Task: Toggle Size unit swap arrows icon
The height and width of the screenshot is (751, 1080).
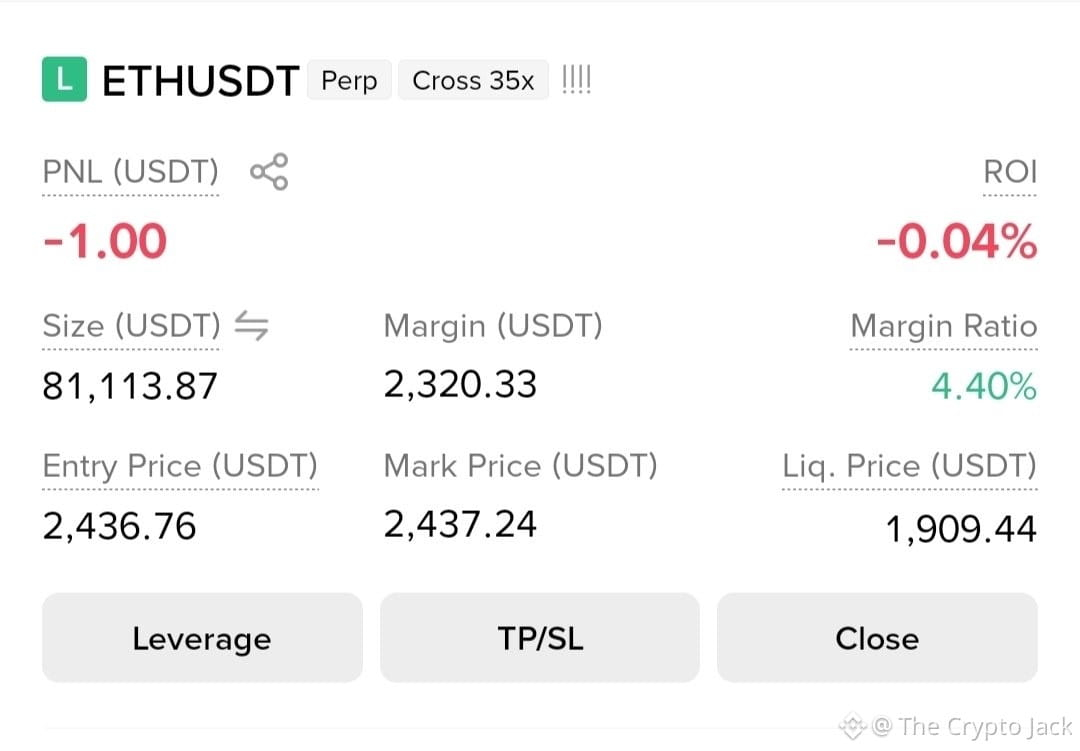Action: pyautogui.click(x=251, y=326)
